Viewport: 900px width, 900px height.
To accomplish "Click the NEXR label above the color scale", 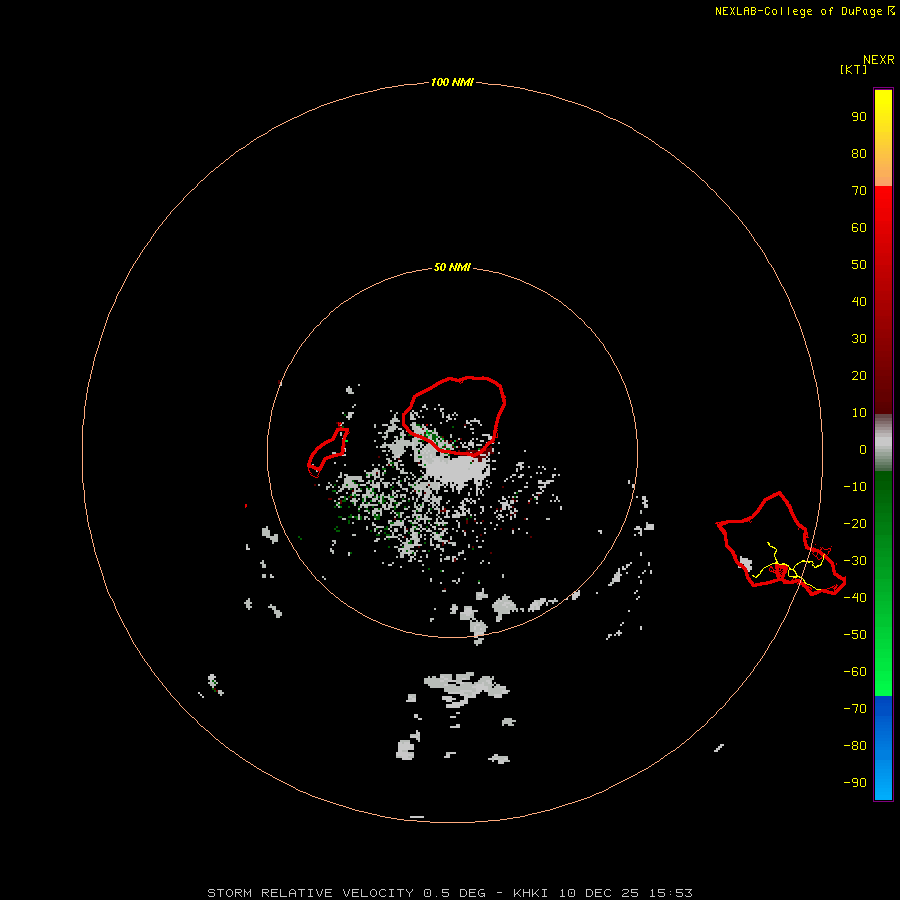I will point(878,60).
